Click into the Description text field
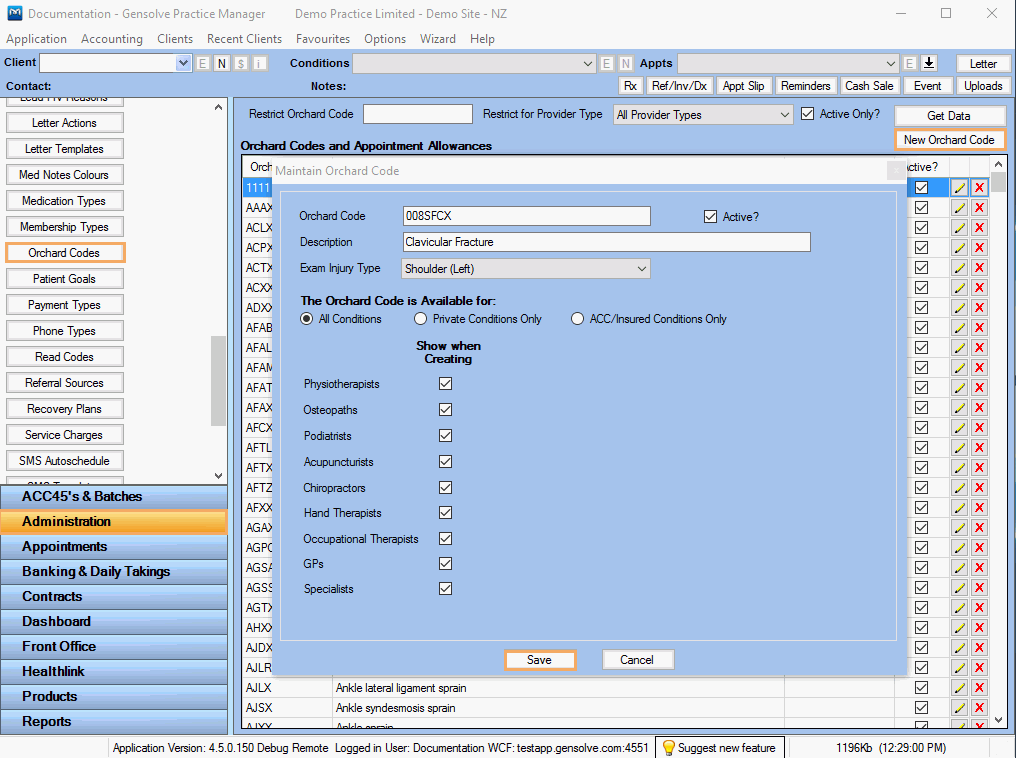The height and width of the screenshot is (758, 1016). pyautogui.click(x=606, y=242)
